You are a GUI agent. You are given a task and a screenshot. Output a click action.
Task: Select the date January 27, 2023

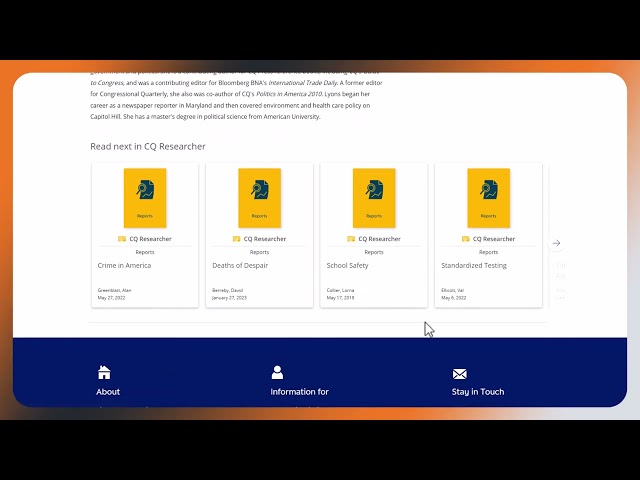click(229, 298)
